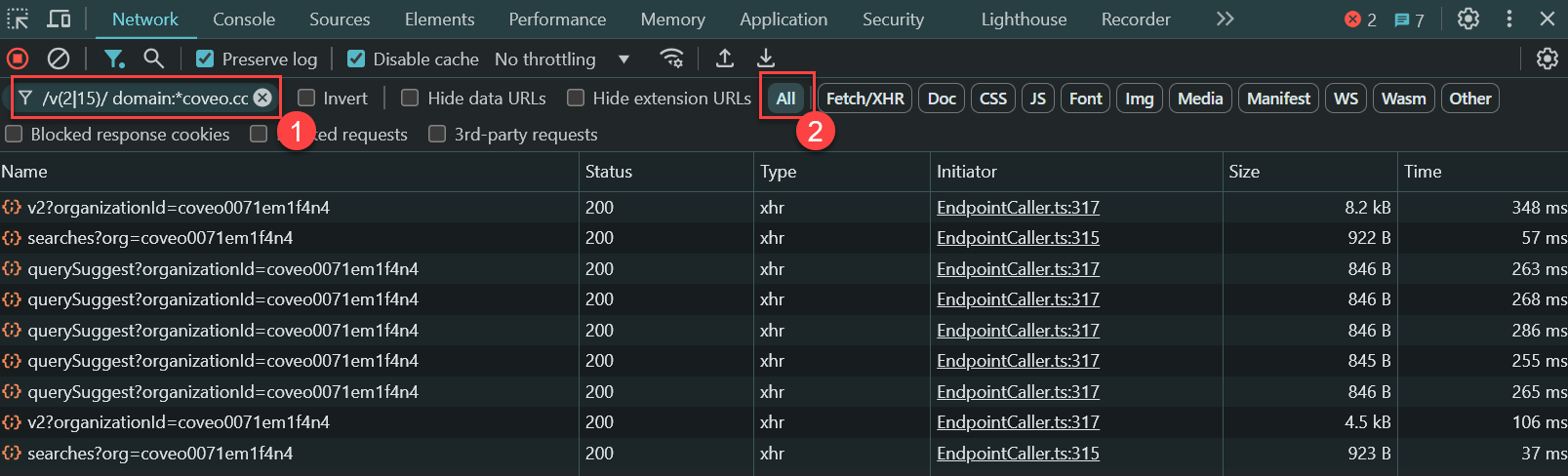Switch to the Console tab
The width and height of the screenshot is (1568, 476).
[x=244, y=19]
